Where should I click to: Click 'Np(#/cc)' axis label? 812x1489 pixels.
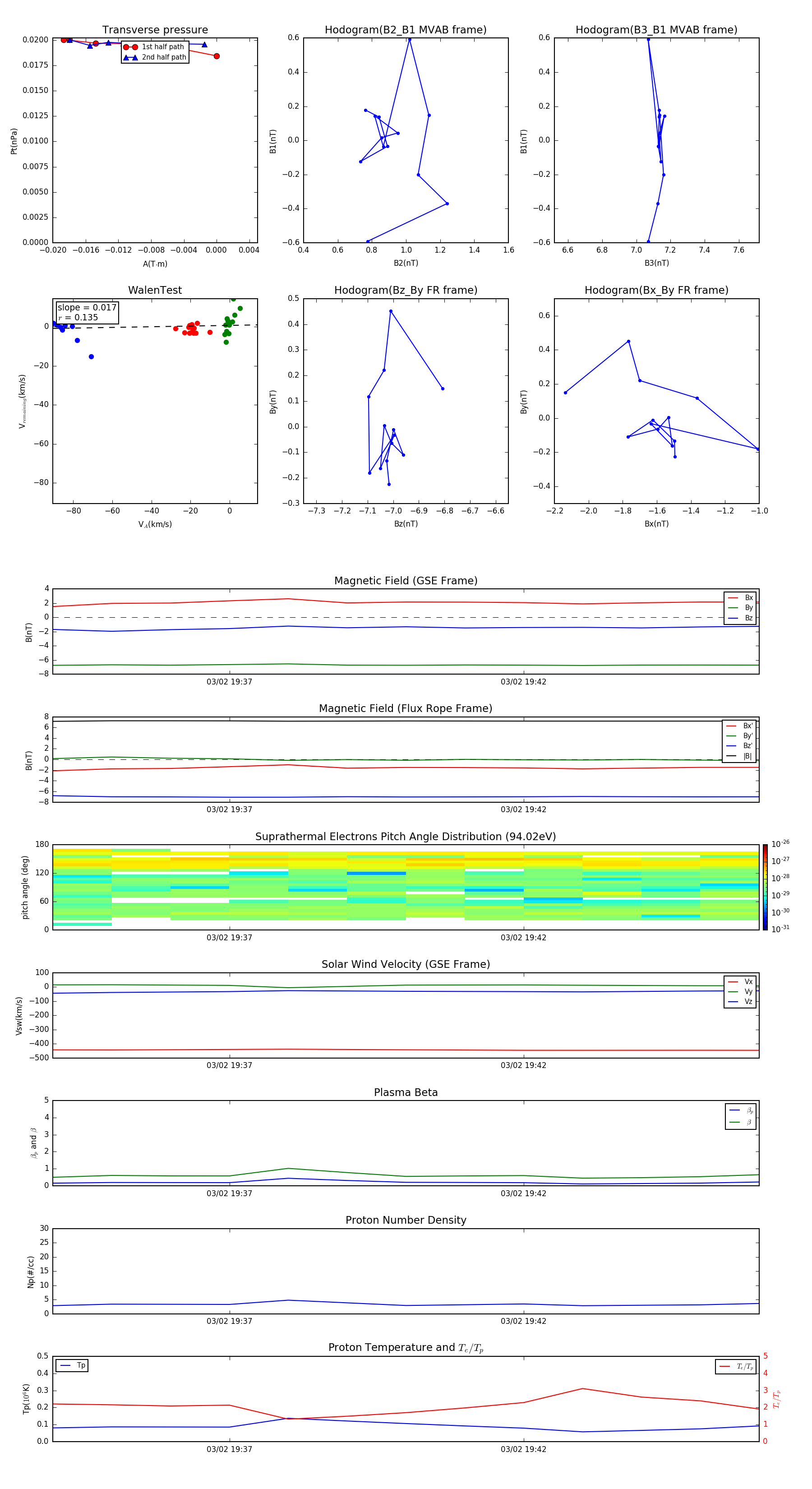click(x=31, y=1272)
